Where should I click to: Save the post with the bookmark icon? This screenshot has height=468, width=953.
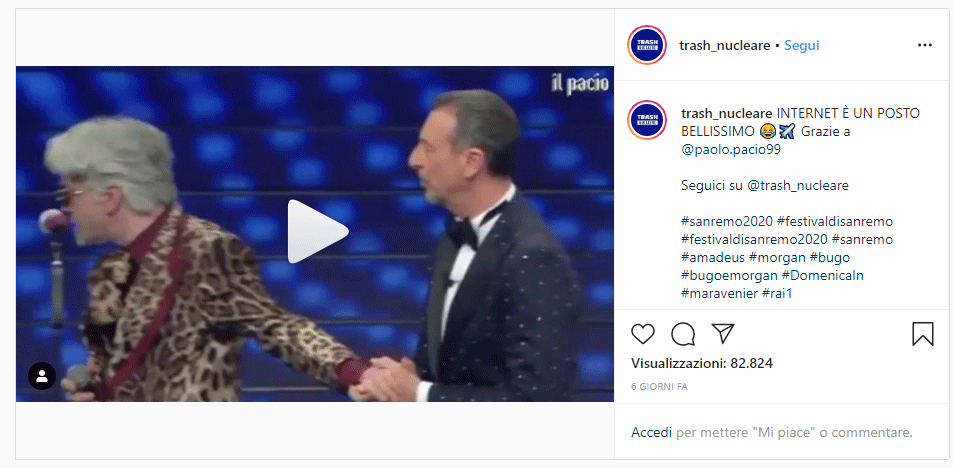coord(923,334)
